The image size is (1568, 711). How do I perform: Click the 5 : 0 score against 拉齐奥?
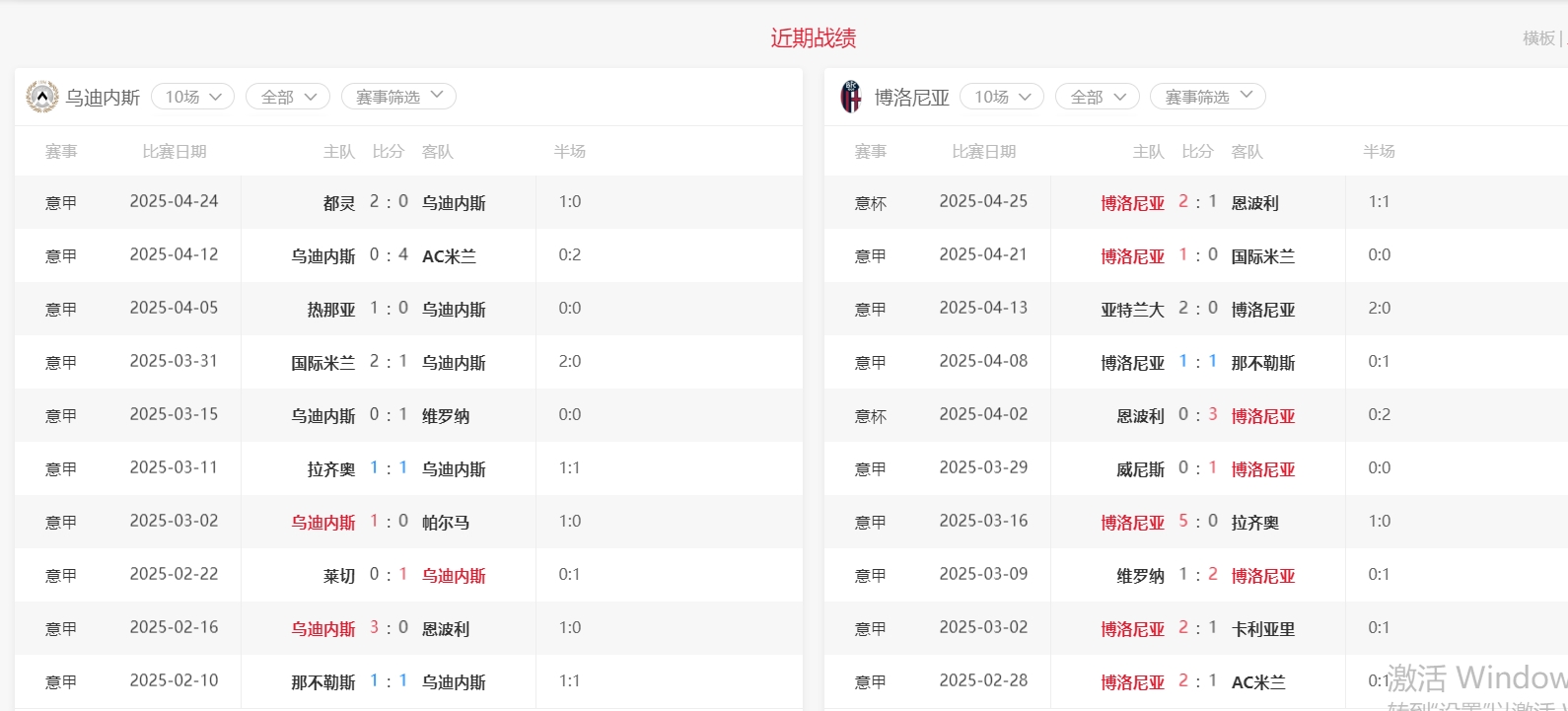pyautogui.click(x=1197, y=522)
